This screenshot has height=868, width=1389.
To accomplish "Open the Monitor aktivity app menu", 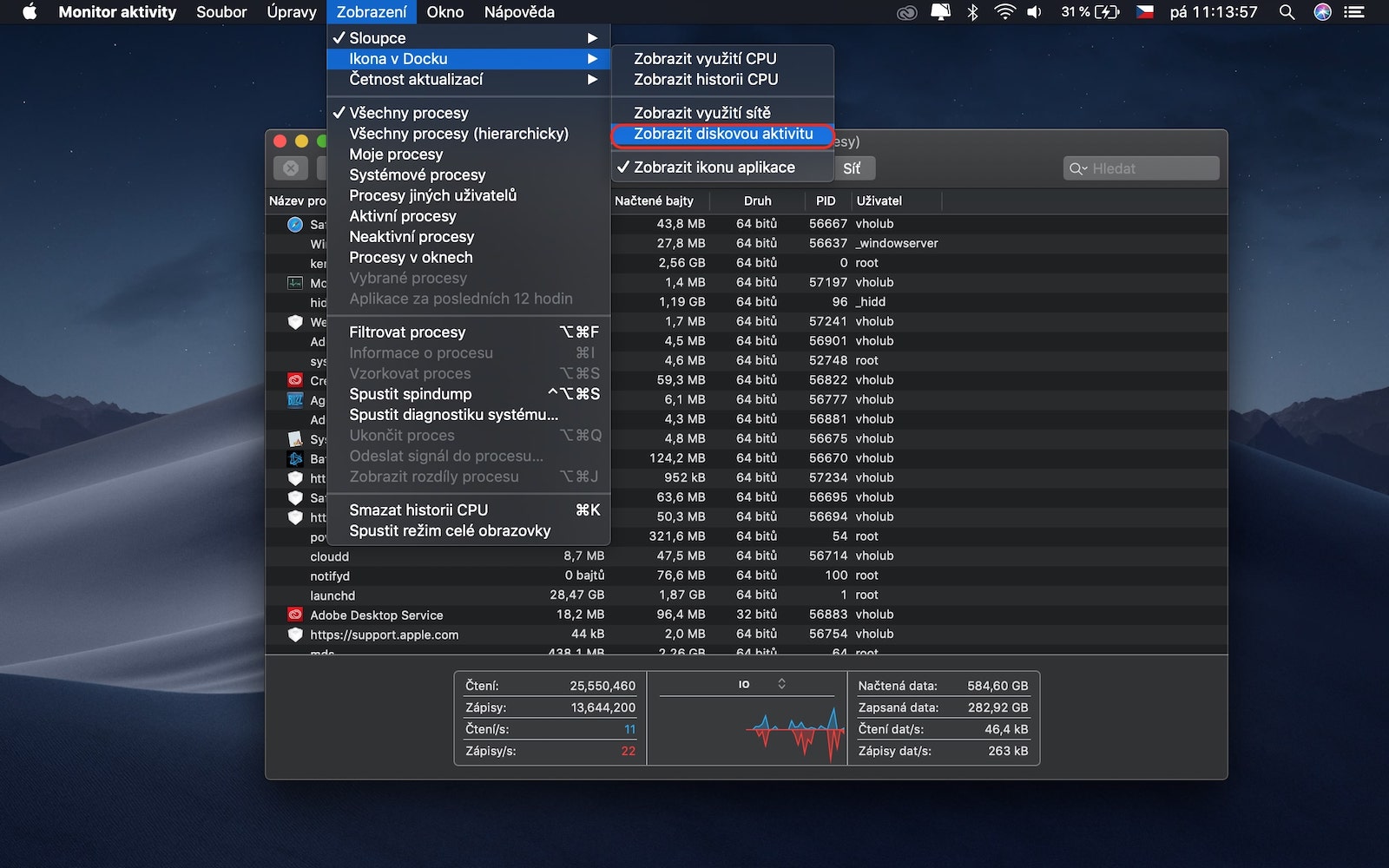I will (x=117, y=12).
